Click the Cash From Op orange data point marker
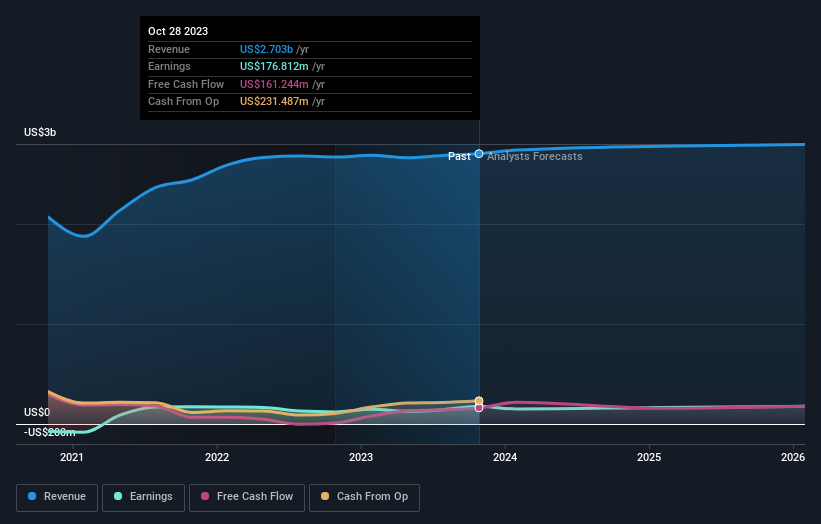This screenshot has height=524, width=821. (479, 401)
